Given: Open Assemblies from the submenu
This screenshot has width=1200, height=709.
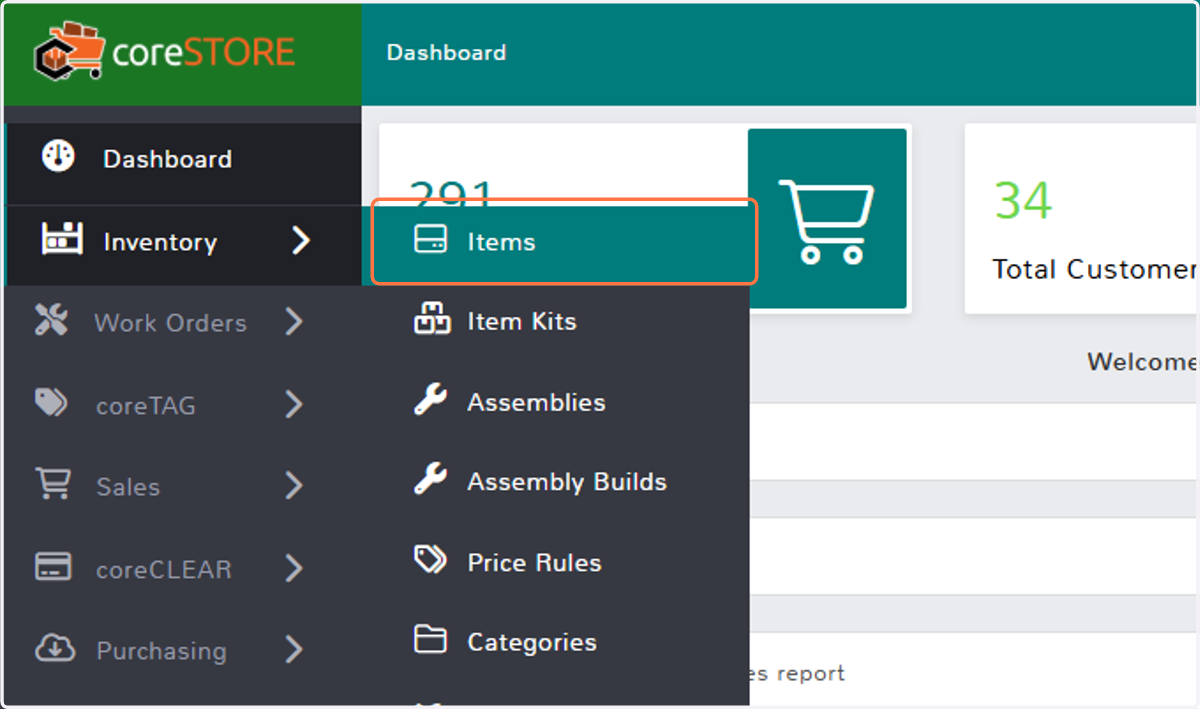Looking at the screenshot, I should [536, 402].
